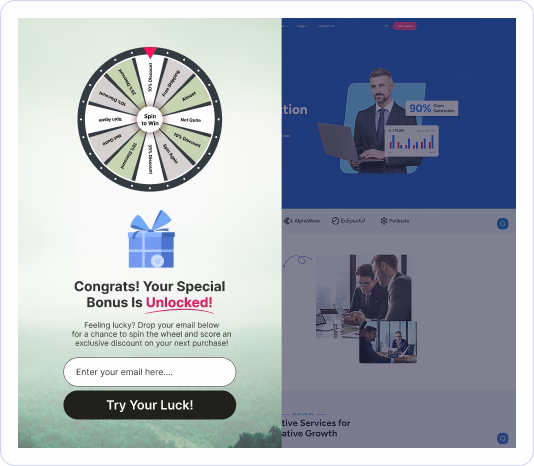Open the Contact Us menu item
This screenshot has height=466, width=534.
[326, 26]
